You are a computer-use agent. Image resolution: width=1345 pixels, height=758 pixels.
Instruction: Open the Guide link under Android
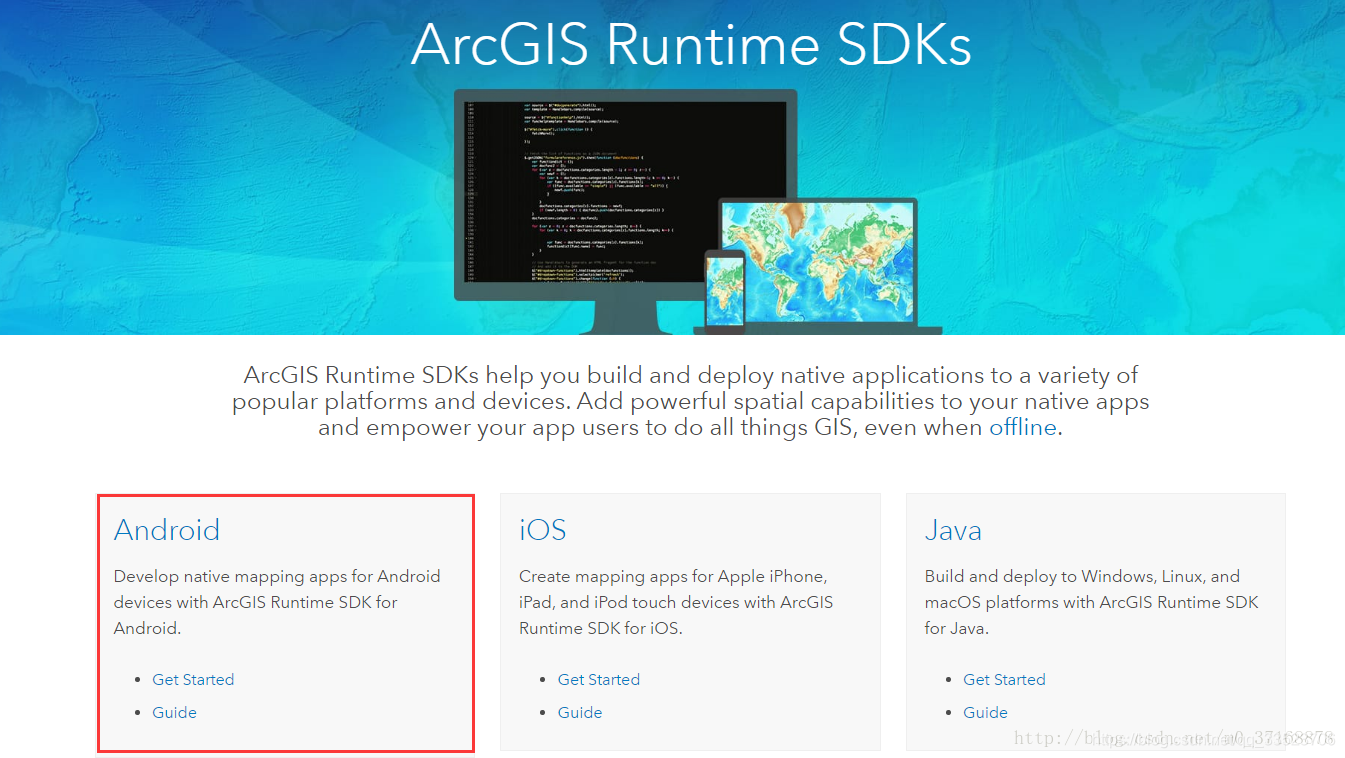(x=174, y=712)
